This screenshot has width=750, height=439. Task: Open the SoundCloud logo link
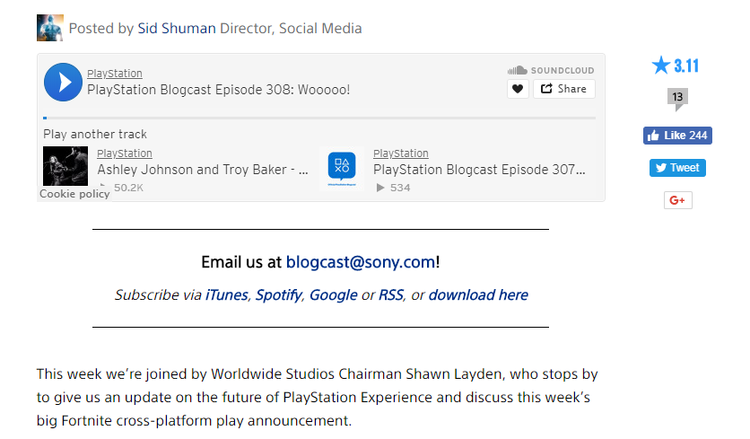551,70
